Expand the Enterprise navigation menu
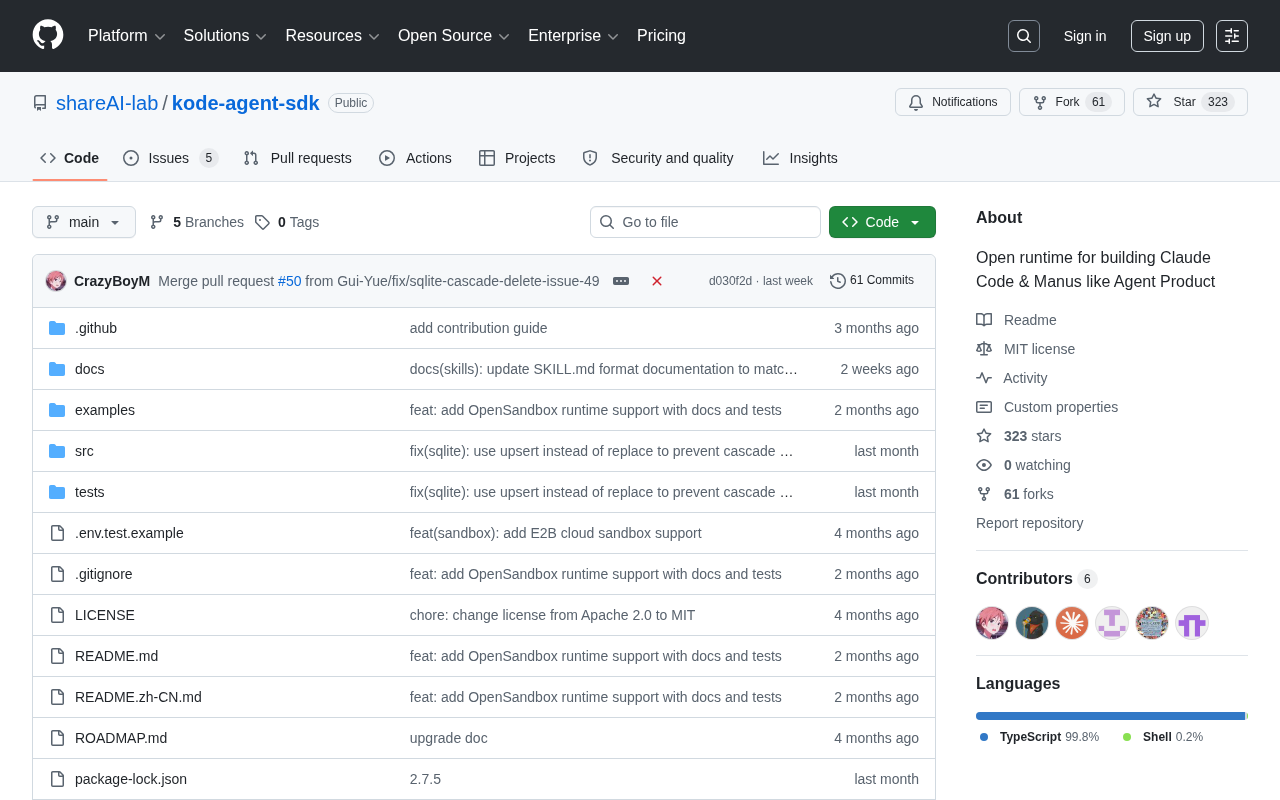This screenshot has height=800, width=1280. [574, 36]
